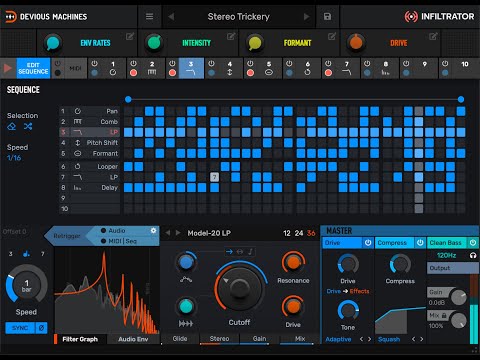Select Looper row in sequence list
The image size is (480, 360).
tap(89, 166)
